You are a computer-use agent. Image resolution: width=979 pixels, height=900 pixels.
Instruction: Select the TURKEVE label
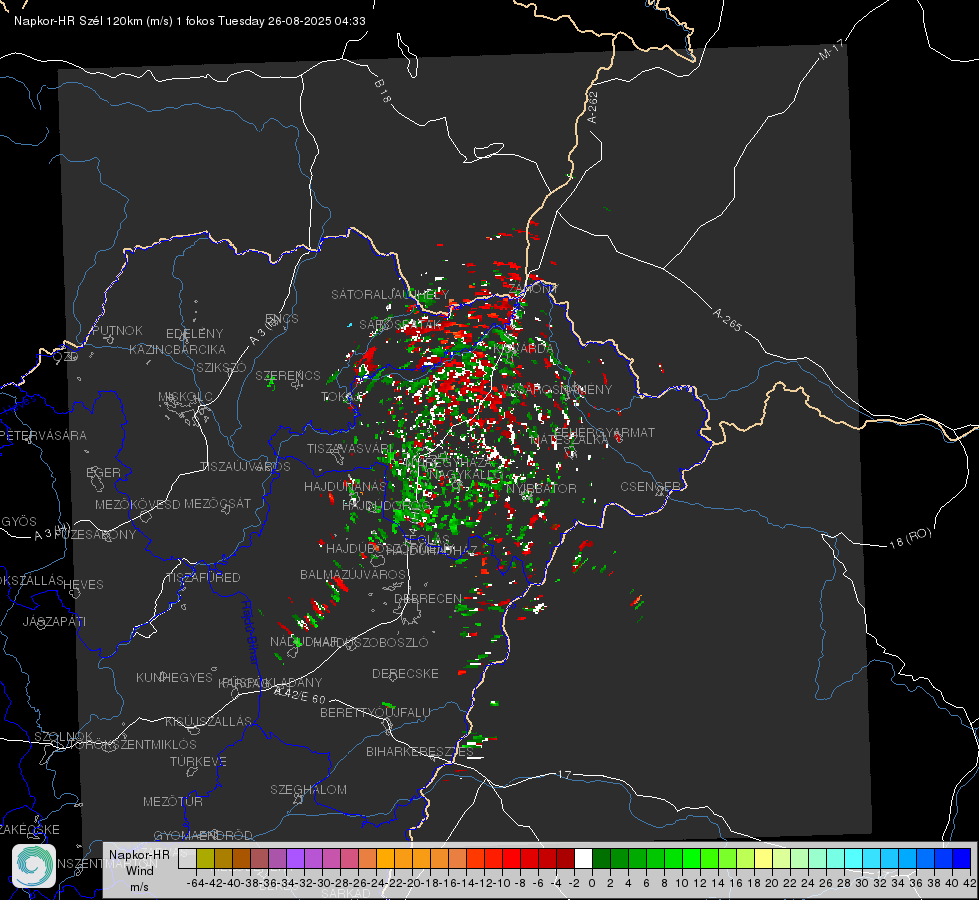click(199, 761)
